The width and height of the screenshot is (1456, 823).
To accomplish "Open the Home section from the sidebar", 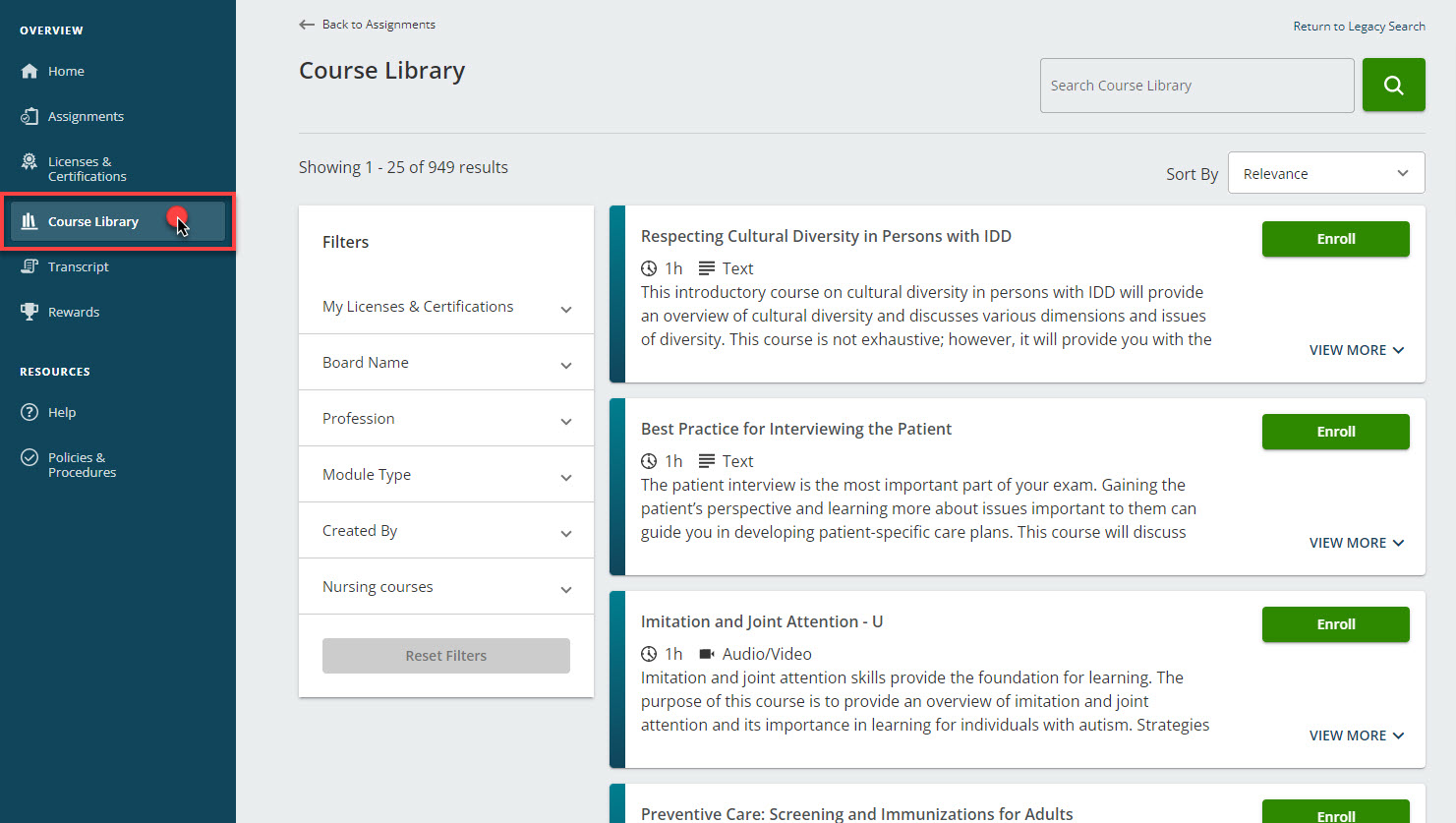I will click(66, 71).
